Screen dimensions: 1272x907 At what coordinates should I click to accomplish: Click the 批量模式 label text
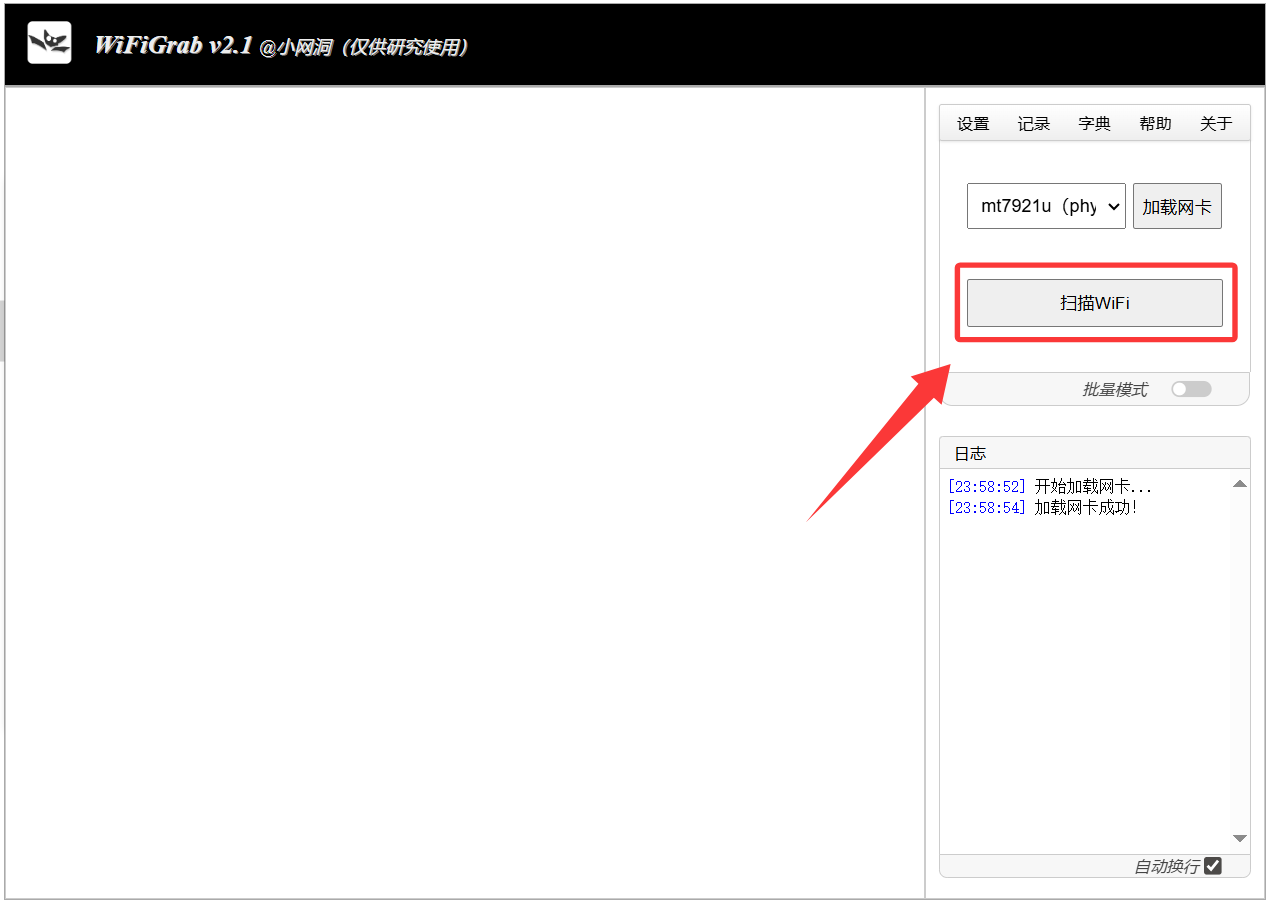(x=1115, y=390)
